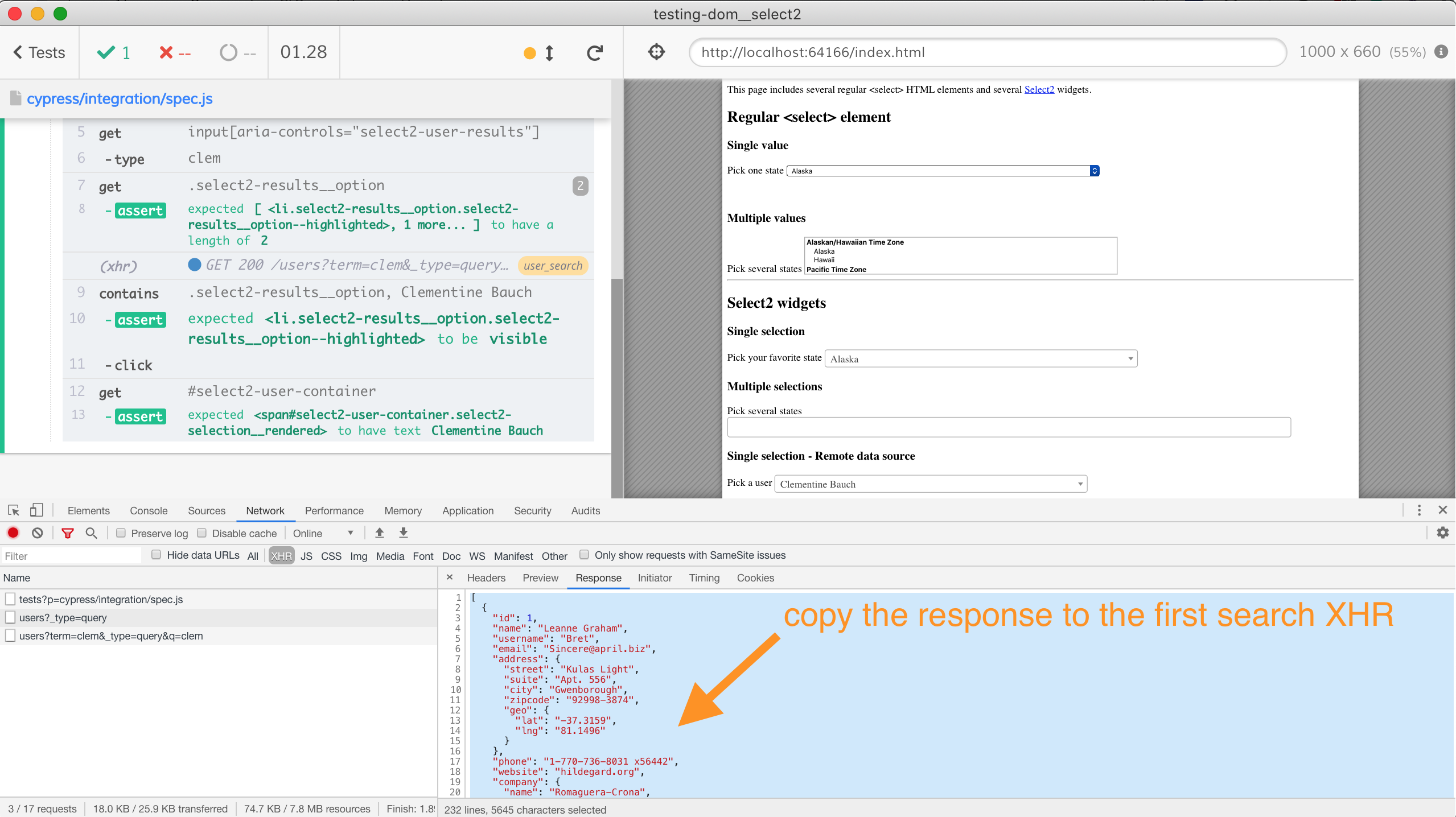Toggle the device toolbar icon

(36, 510)
